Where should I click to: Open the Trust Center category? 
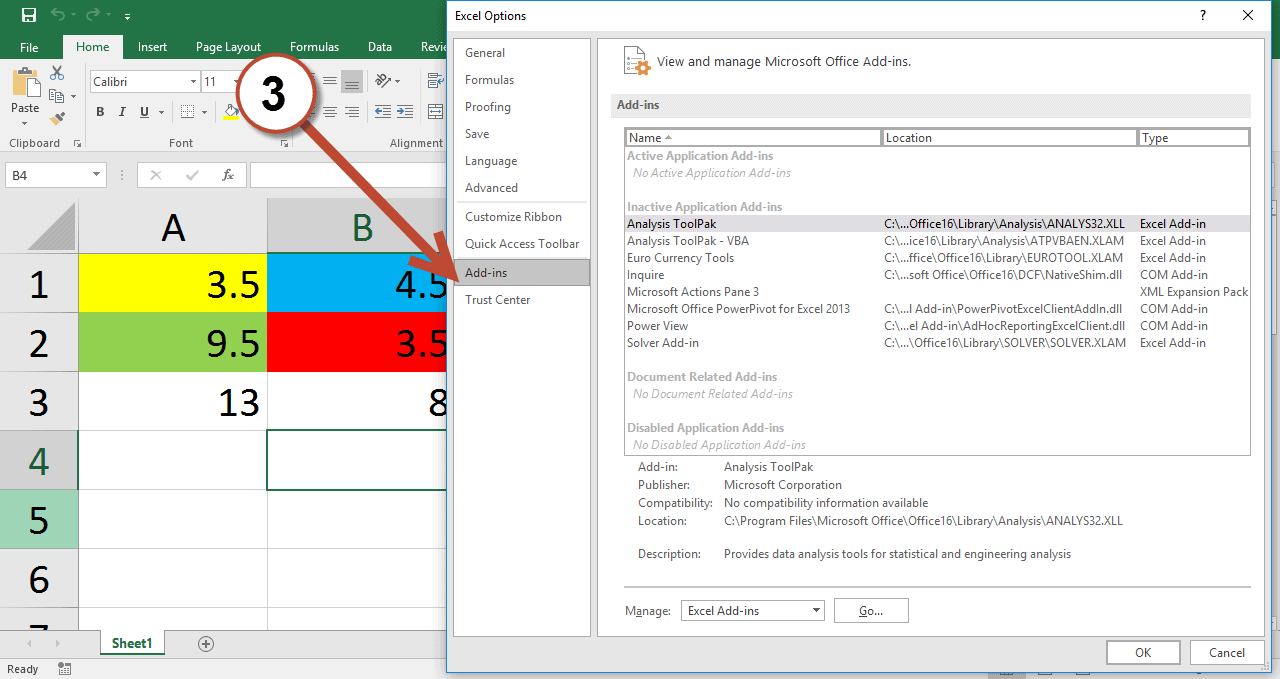521,300
